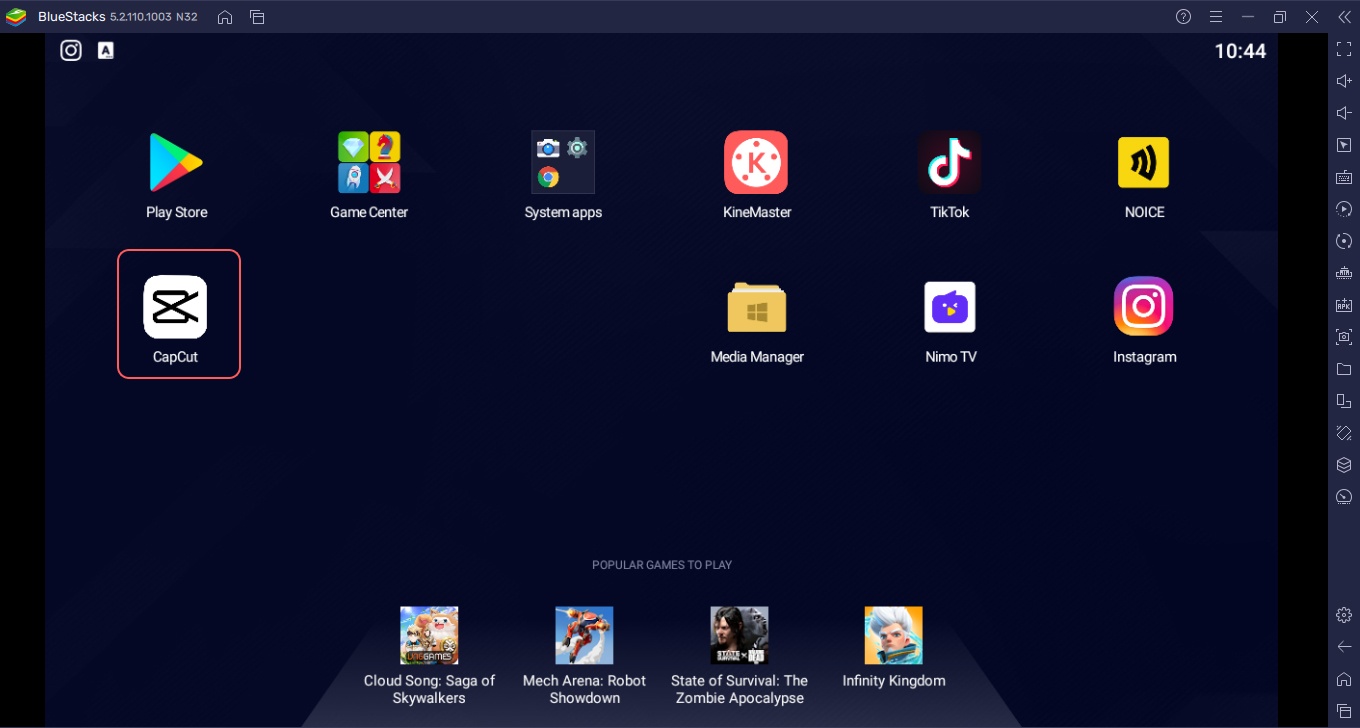Click the "Play Store" label text
The image size is (1360, 728).
tap(176, 212)
